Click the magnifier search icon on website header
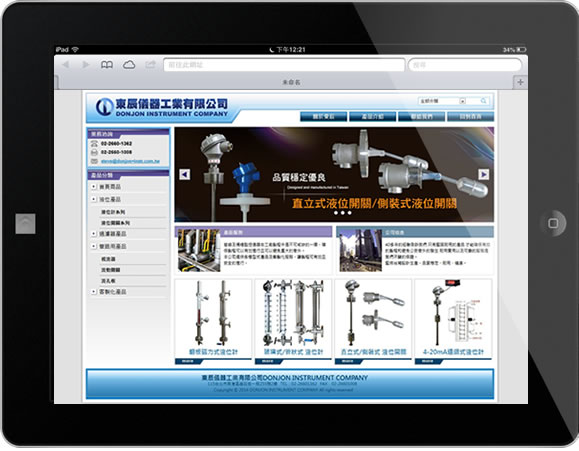 click(483, 101)
